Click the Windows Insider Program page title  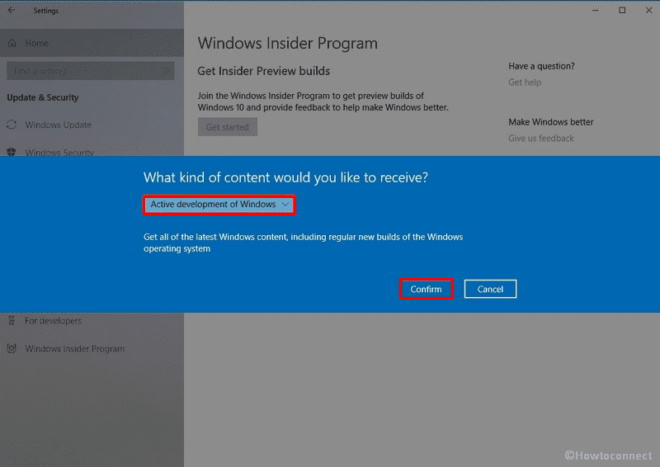click(287, 43)
